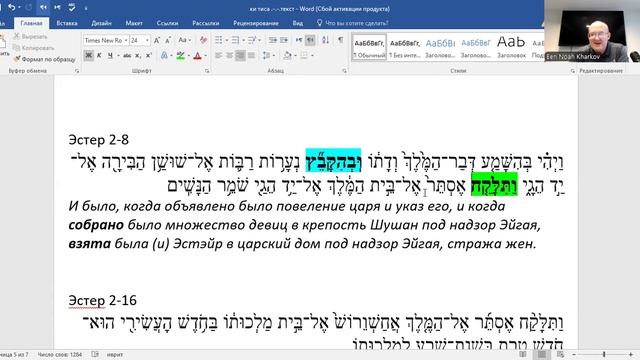This screenshot has width=640, height=360.
Task: Click word count (Число слов: 1284)
Action: pos(60,354)
